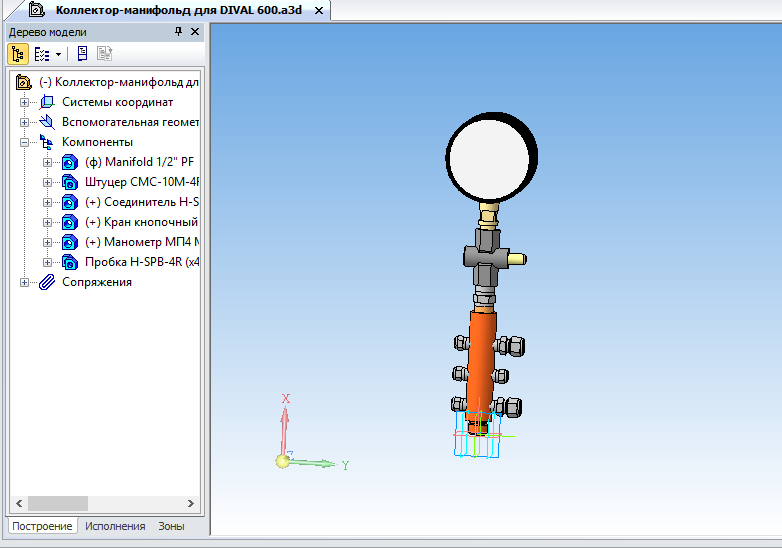Click the Manifold 1/2" PF part icon
The height and width of the screenshot is (548, 782).
tap(70, 163)
